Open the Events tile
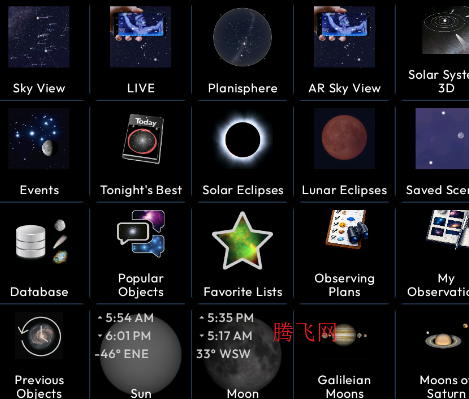The height and width of the screenshot is (399, 469). pos(39,152)
